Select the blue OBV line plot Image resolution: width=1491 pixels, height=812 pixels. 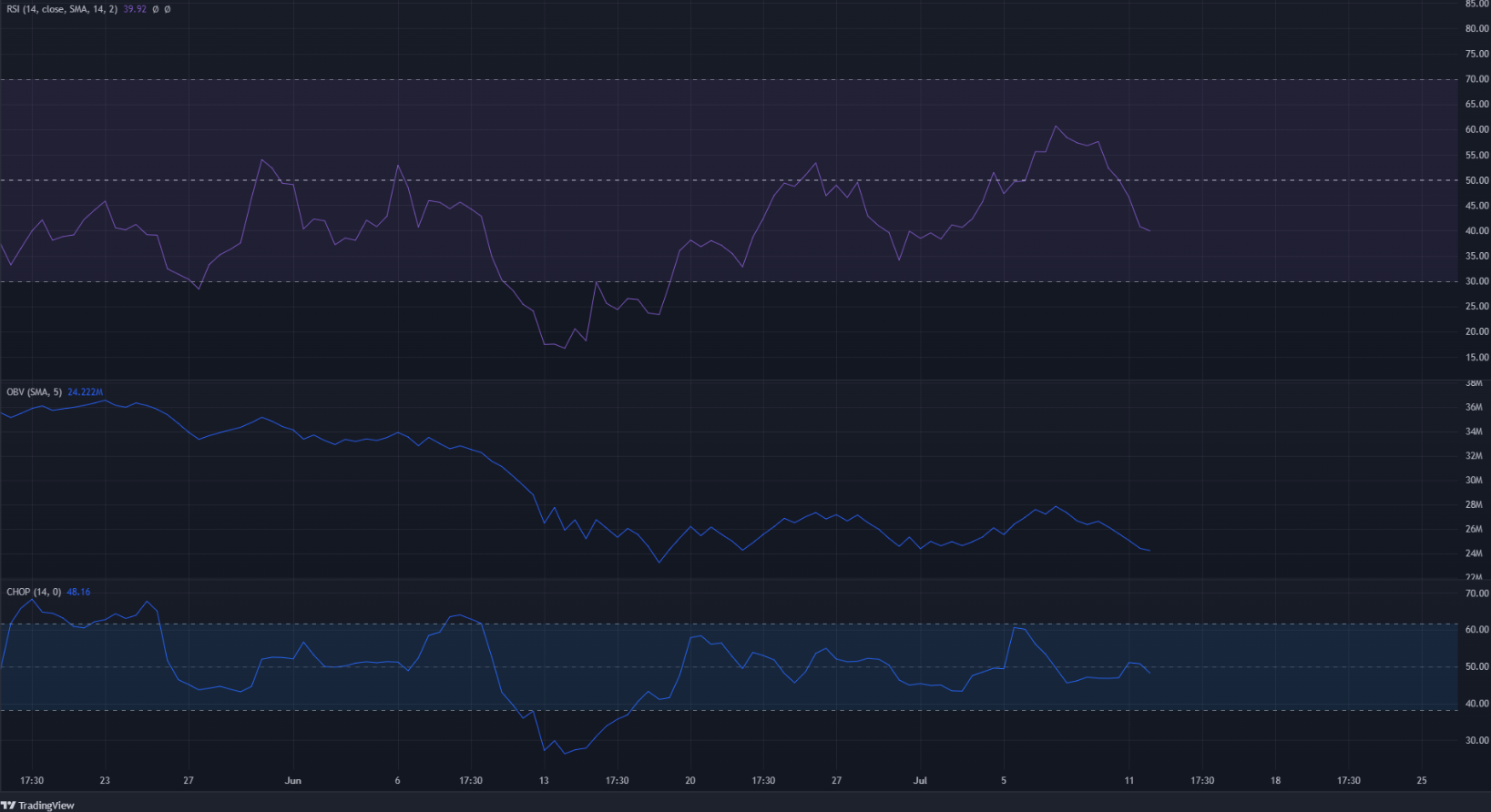click(574, 482)
